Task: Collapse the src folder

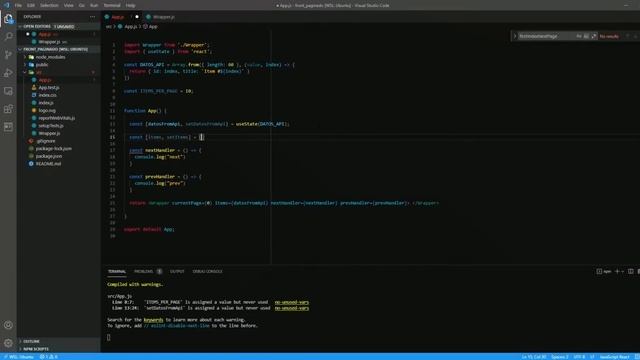Action: click(39, 72)
